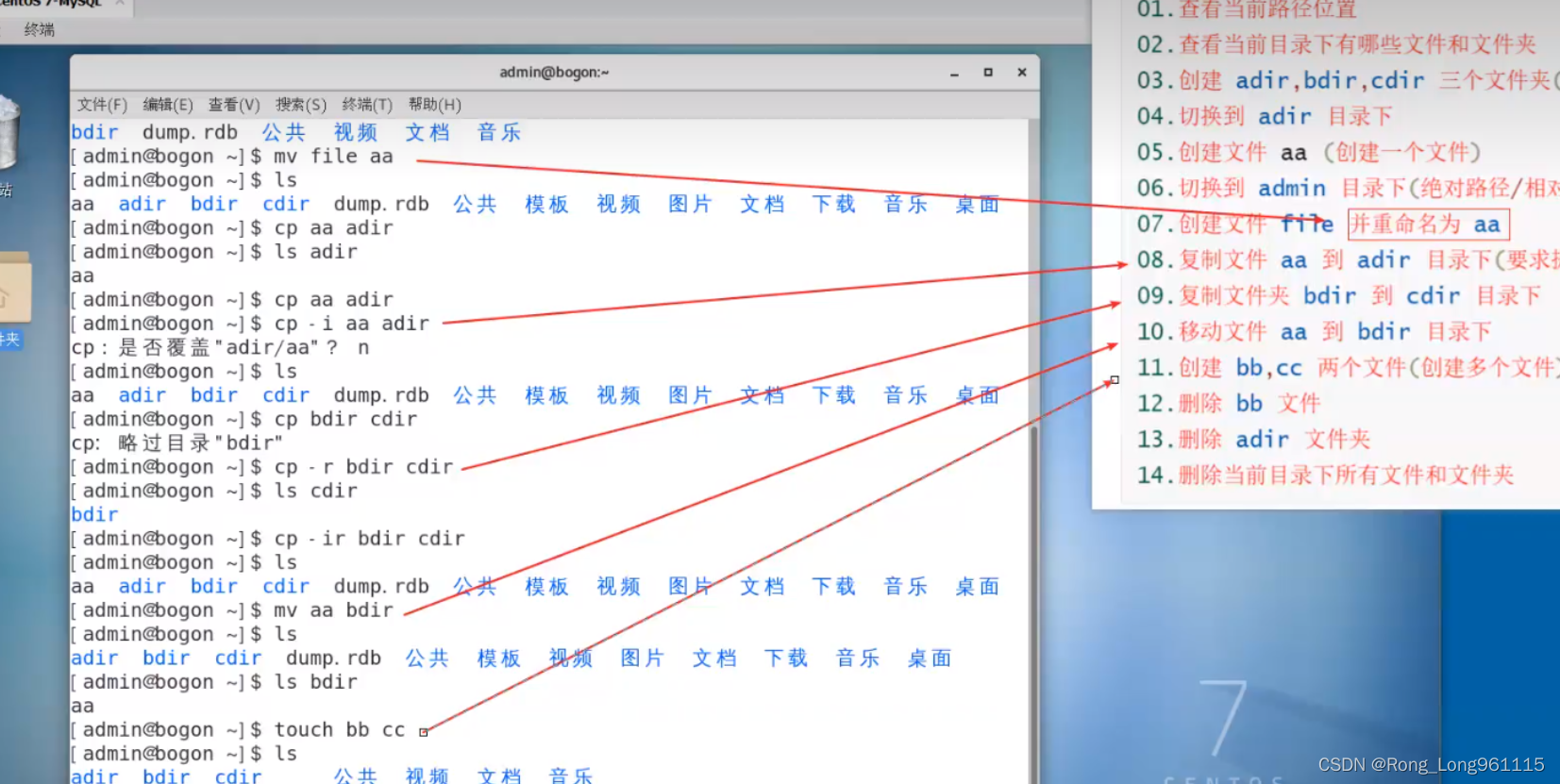The width and height of the screenshot is (1560, 784).
Task: Click the 终端 label in top bar
Action: pos(40,29)
